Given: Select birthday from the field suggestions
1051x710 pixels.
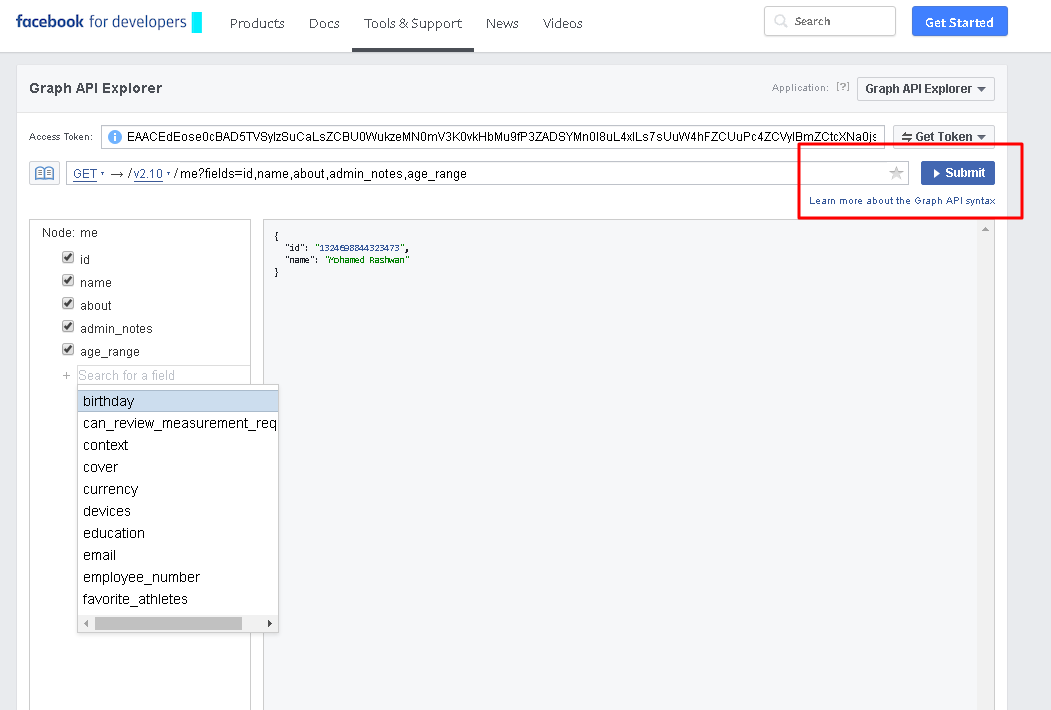Looking at the screenshot, I should coord(109,401).
